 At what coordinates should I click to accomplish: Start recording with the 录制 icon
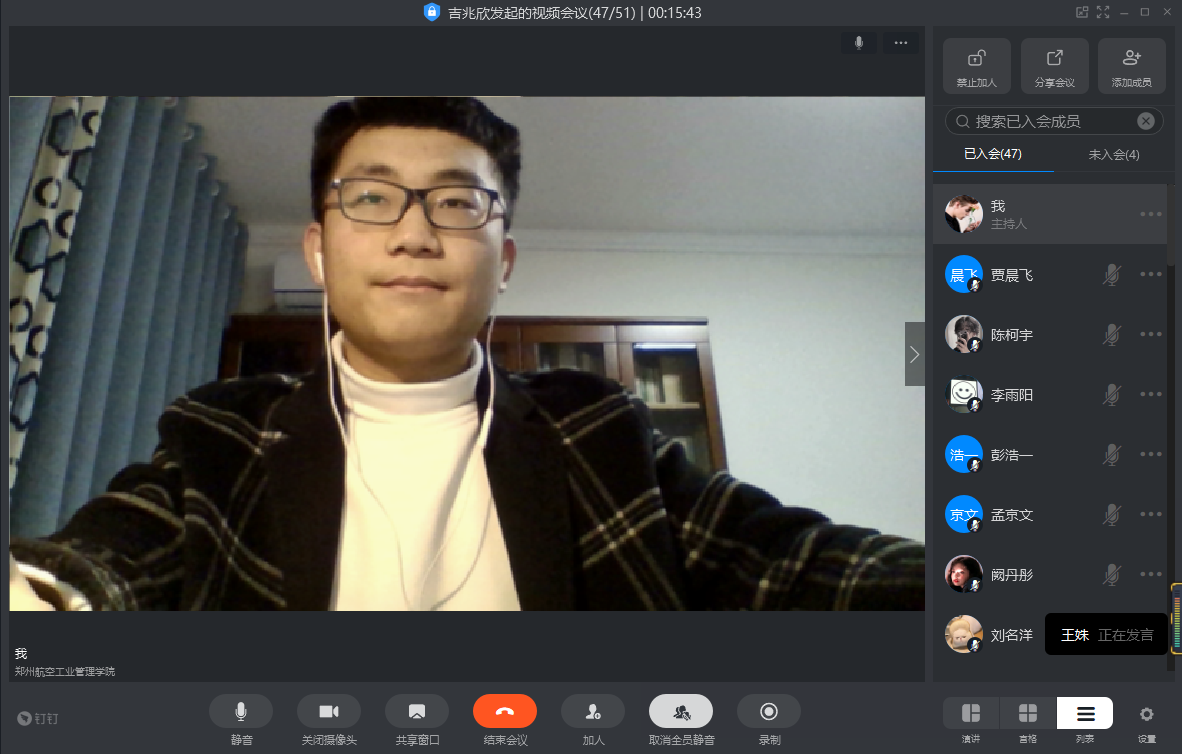768,711
